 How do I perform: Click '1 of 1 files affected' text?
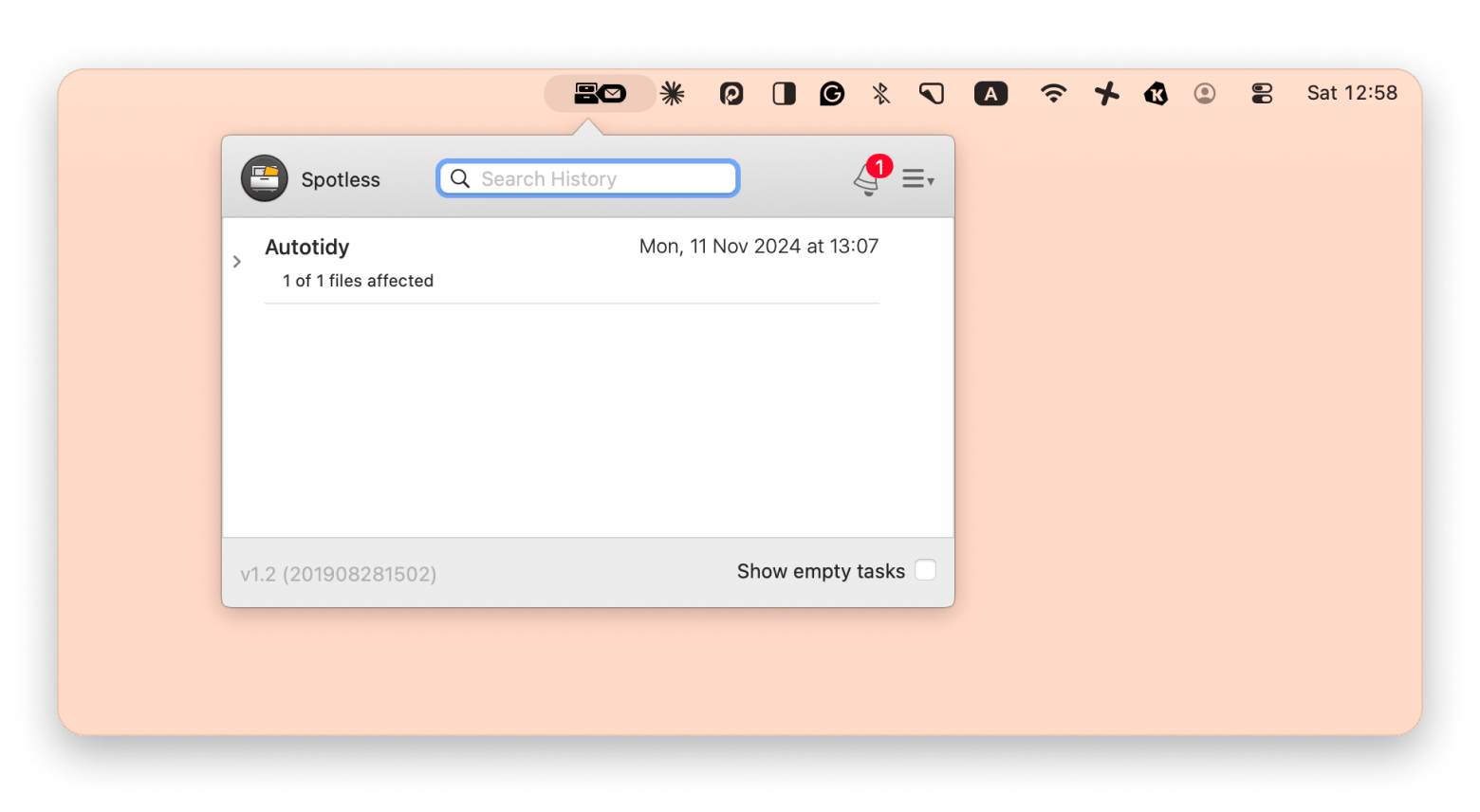(x=358, y=281)
